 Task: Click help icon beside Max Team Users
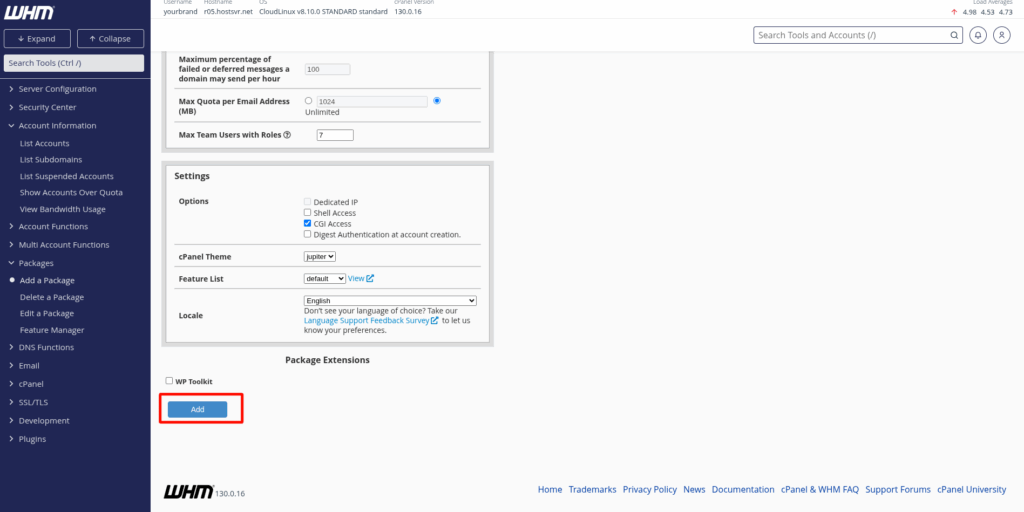click(x=287, y=135)
